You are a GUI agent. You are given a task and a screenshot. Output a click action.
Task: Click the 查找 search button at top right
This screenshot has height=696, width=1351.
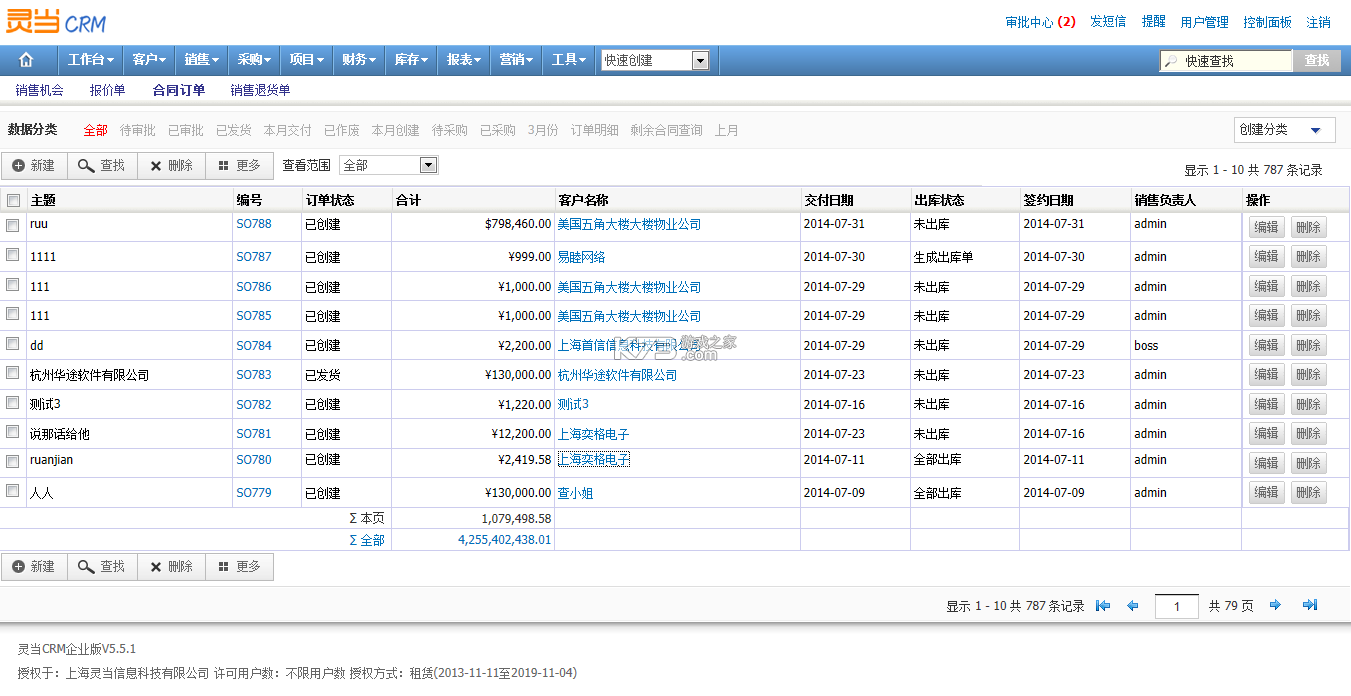coord(1317,61)
